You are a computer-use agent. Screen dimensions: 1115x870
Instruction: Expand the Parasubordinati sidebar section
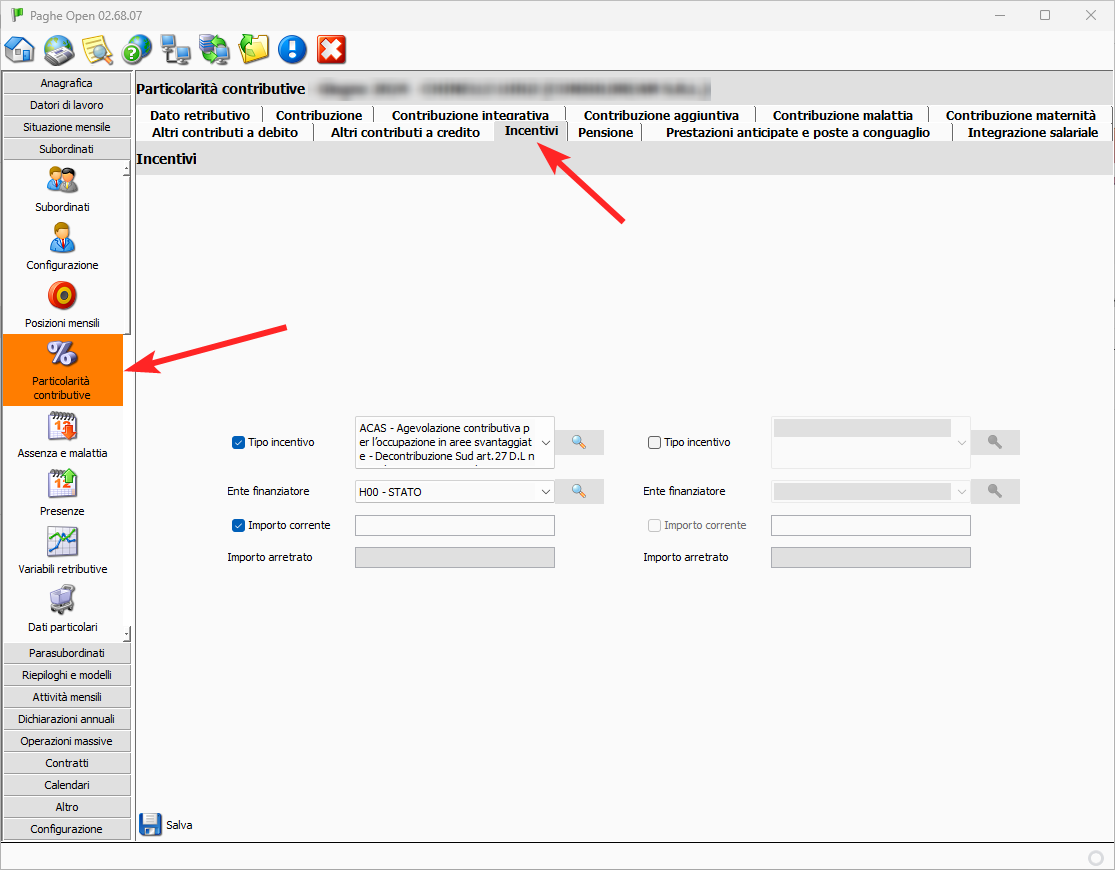[66, 653]
